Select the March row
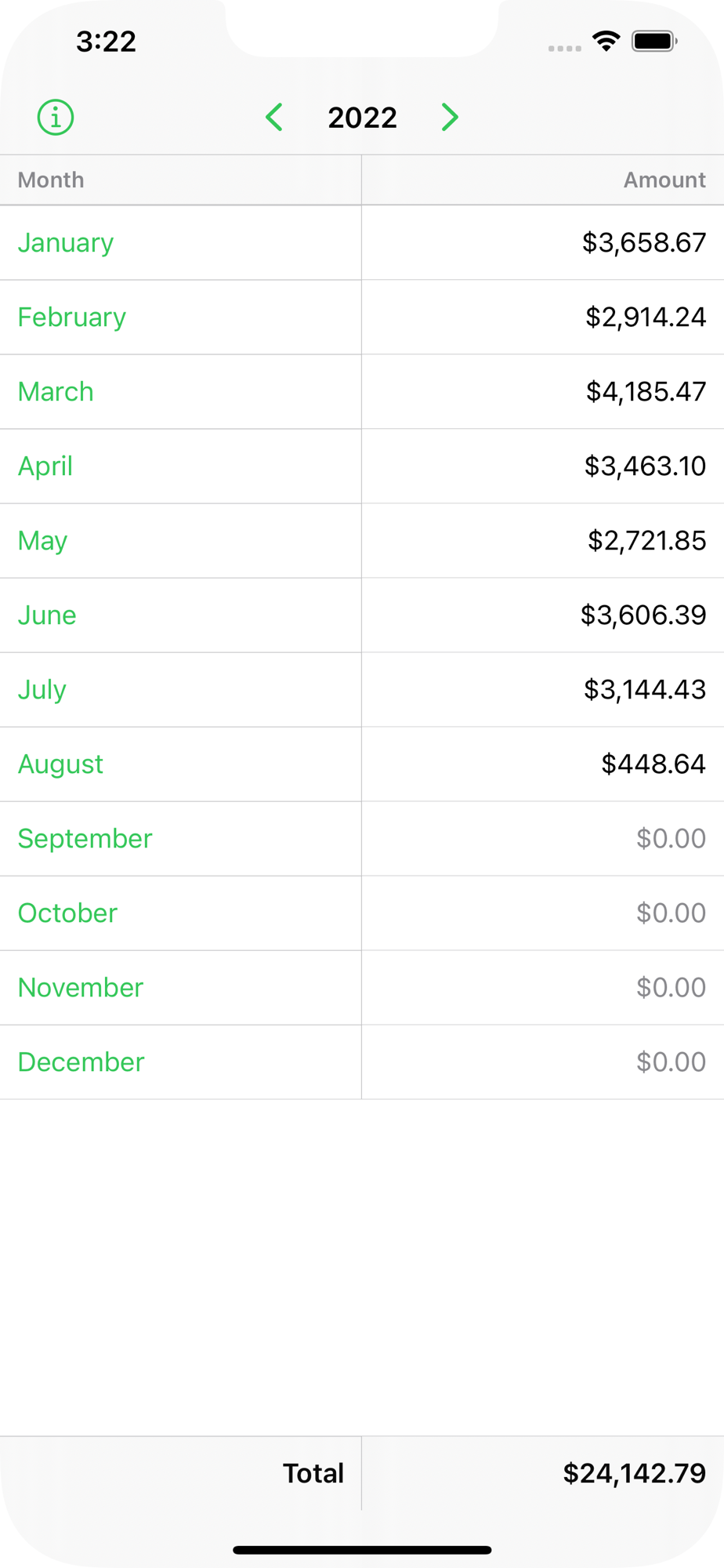 coord(56,392)
